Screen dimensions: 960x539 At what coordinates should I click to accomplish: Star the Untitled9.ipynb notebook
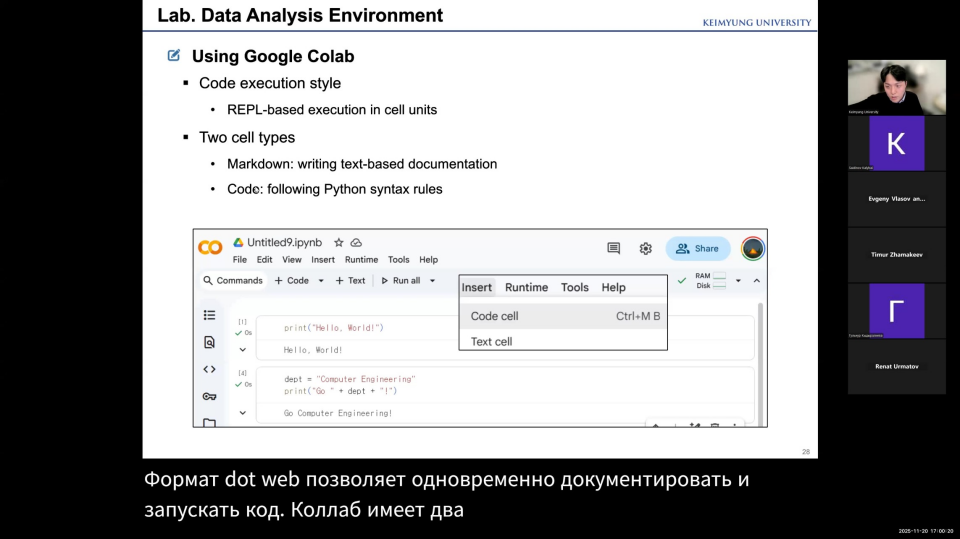pyautogui.click(x=339, y=243)
